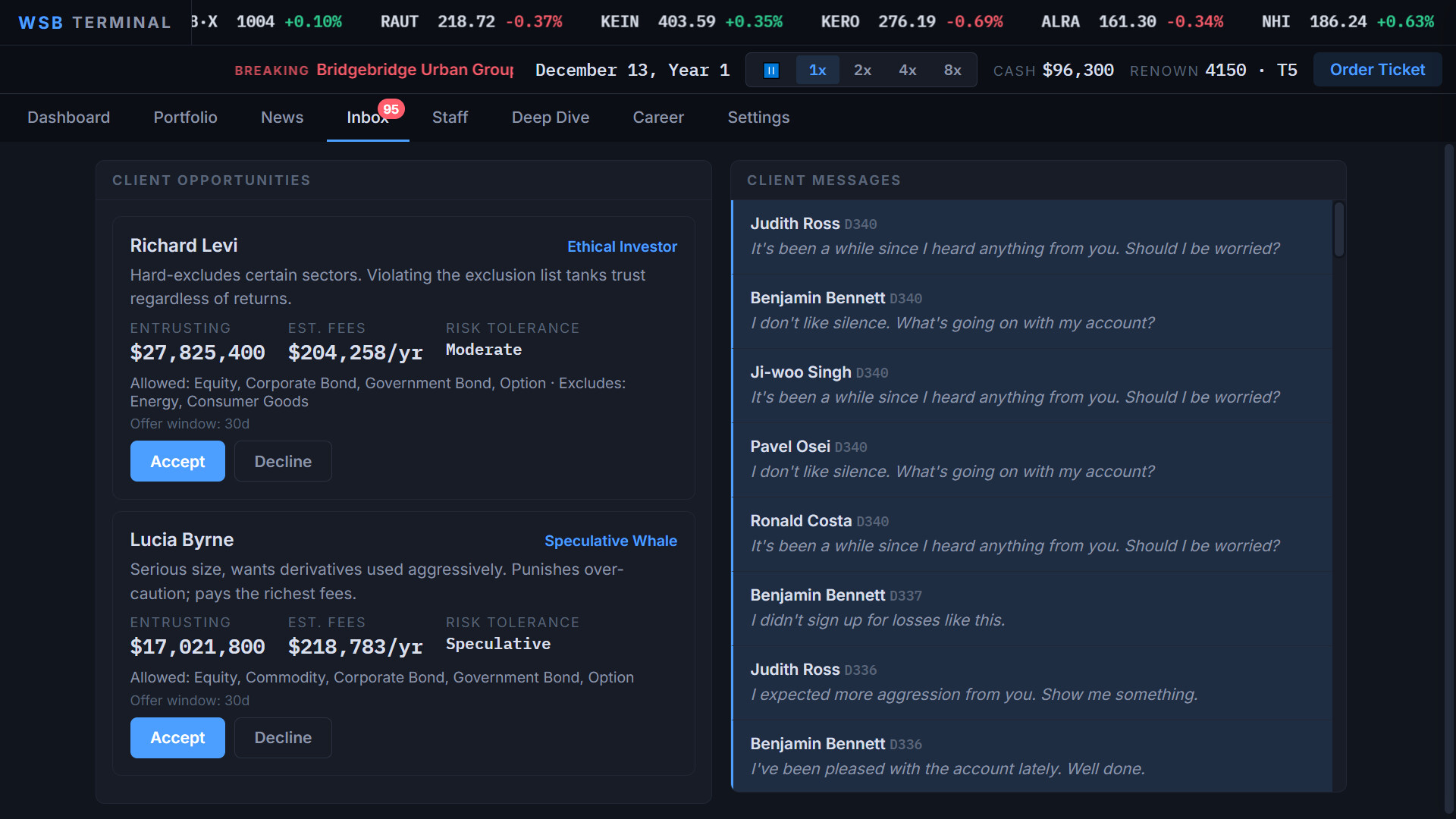Pause the game with the pause icon

[771, 71]
